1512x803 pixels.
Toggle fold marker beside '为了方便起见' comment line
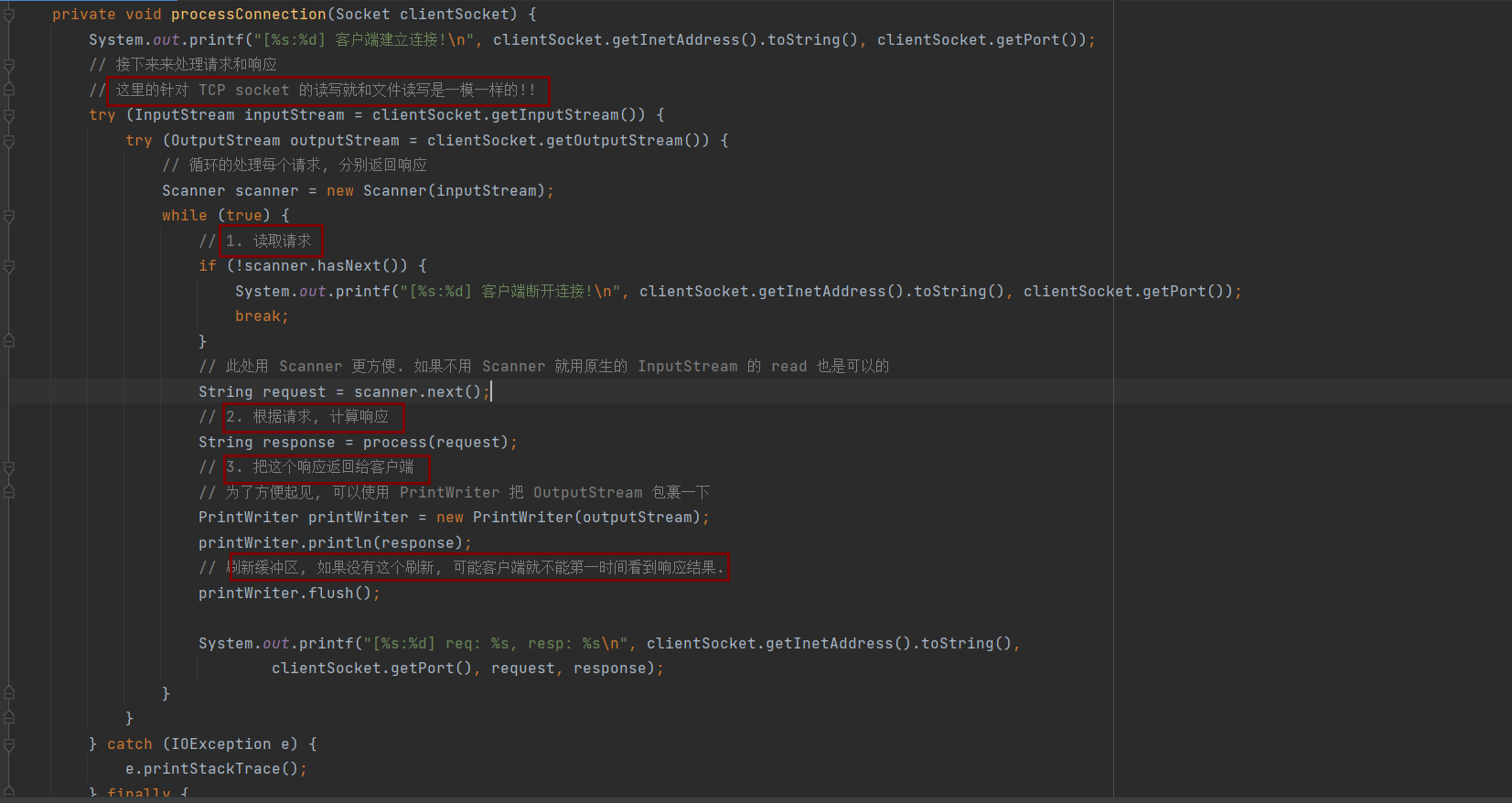(x=9, y=492)
